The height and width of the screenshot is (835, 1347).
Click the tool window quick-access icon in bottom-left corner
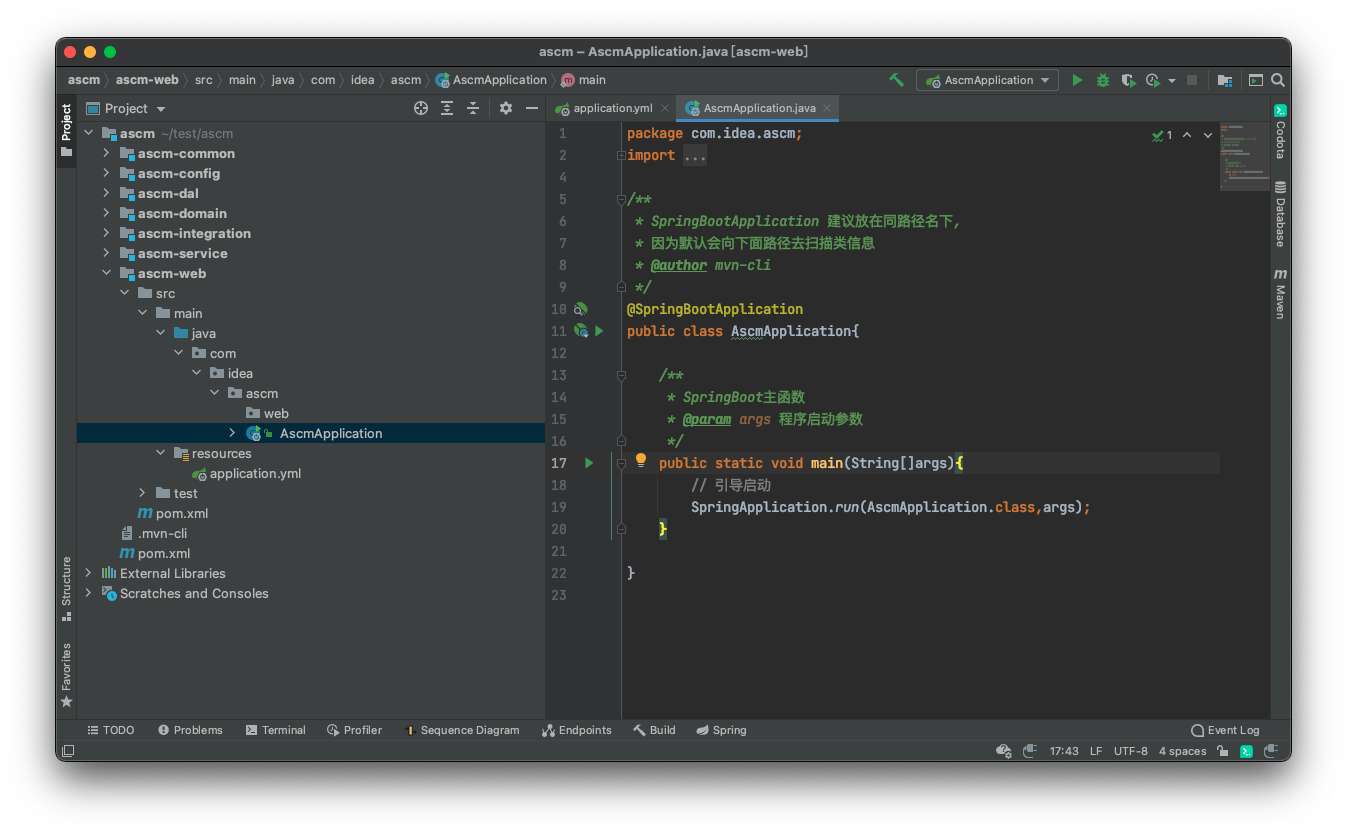click(68, 751)
